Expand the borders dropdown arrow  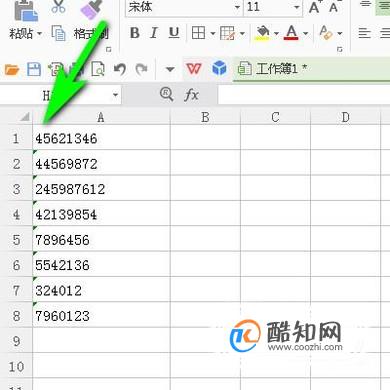tap(213, 33)
